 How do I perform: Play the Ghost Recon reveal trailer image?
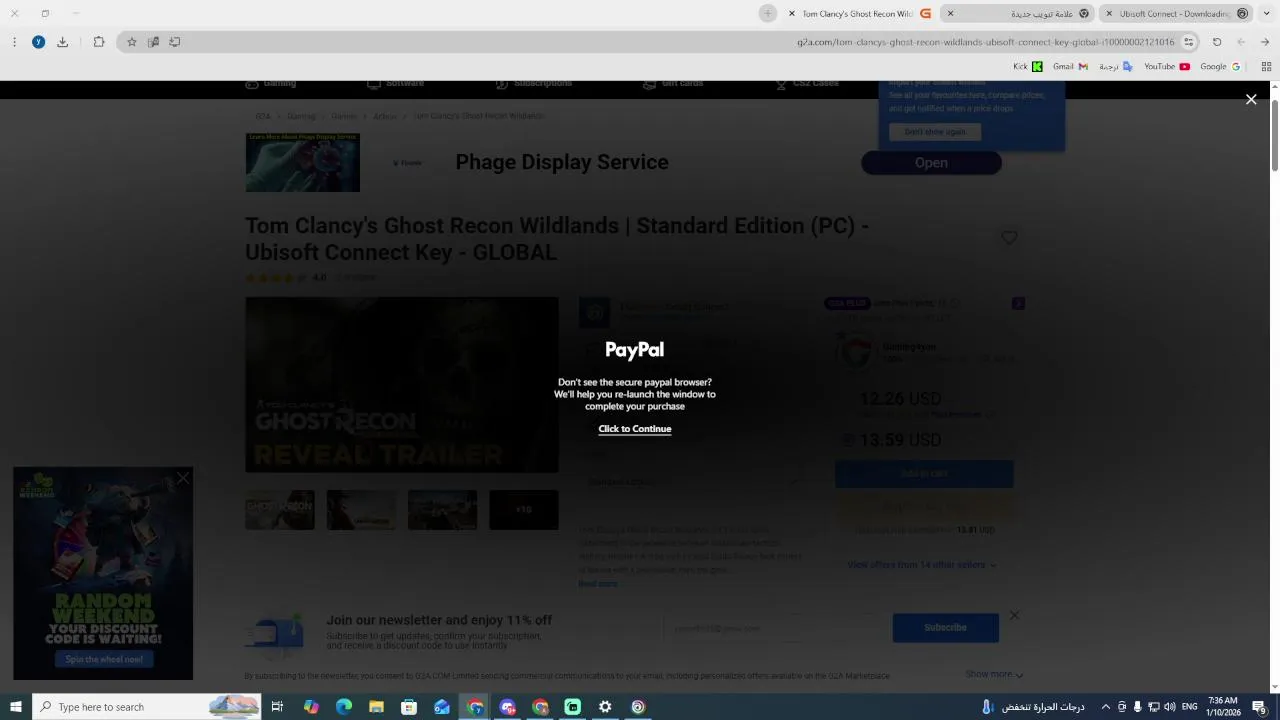(x=402, y=385)
